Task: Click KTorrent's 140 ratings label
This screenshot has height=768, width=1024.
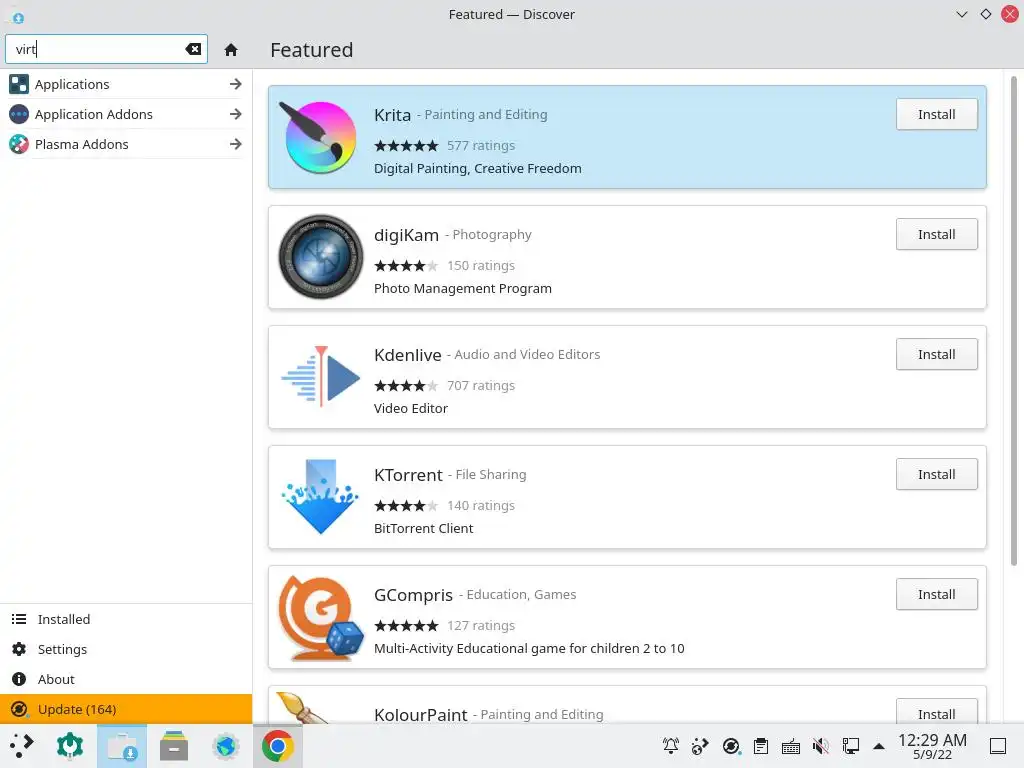Action: (481, 505)
